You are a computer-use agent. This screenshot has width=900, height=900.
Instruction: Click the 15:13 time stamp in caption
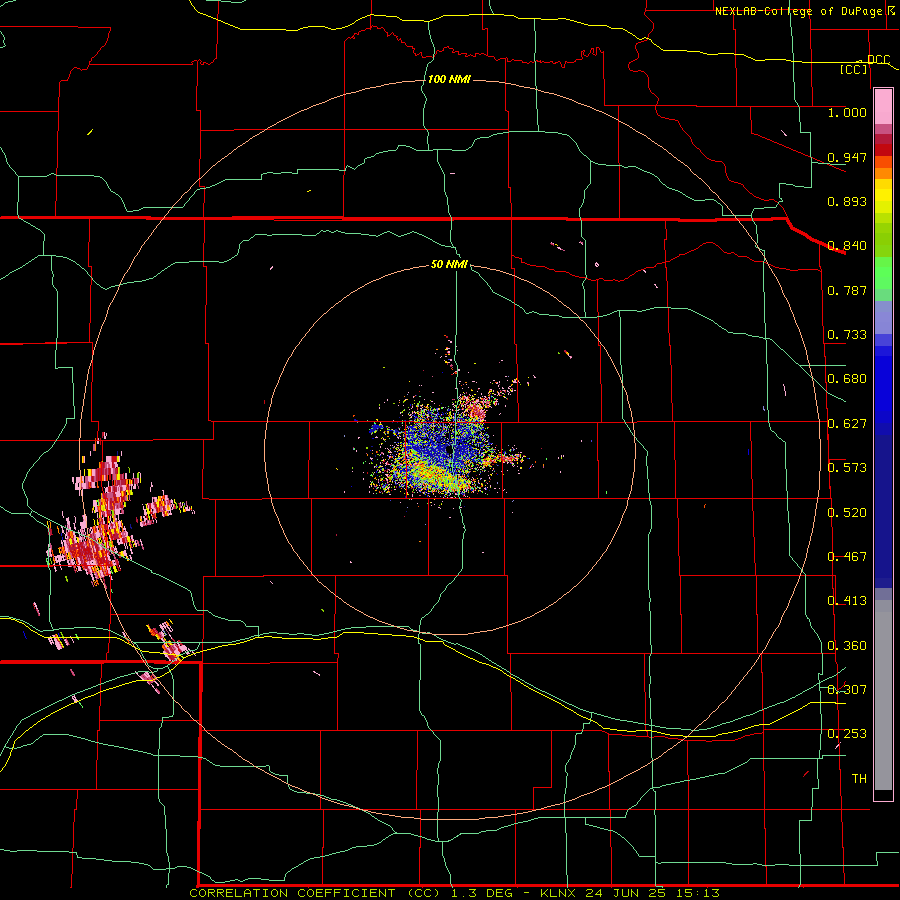[697, 893]
